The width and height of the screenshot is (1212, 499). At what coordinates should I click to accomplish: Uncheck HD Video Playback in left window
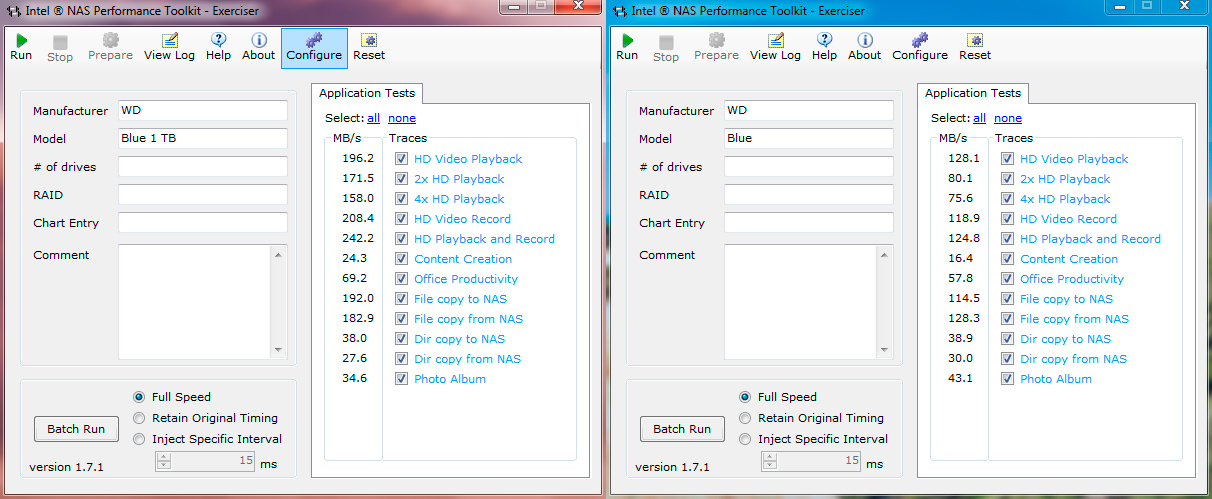(401, 159)
